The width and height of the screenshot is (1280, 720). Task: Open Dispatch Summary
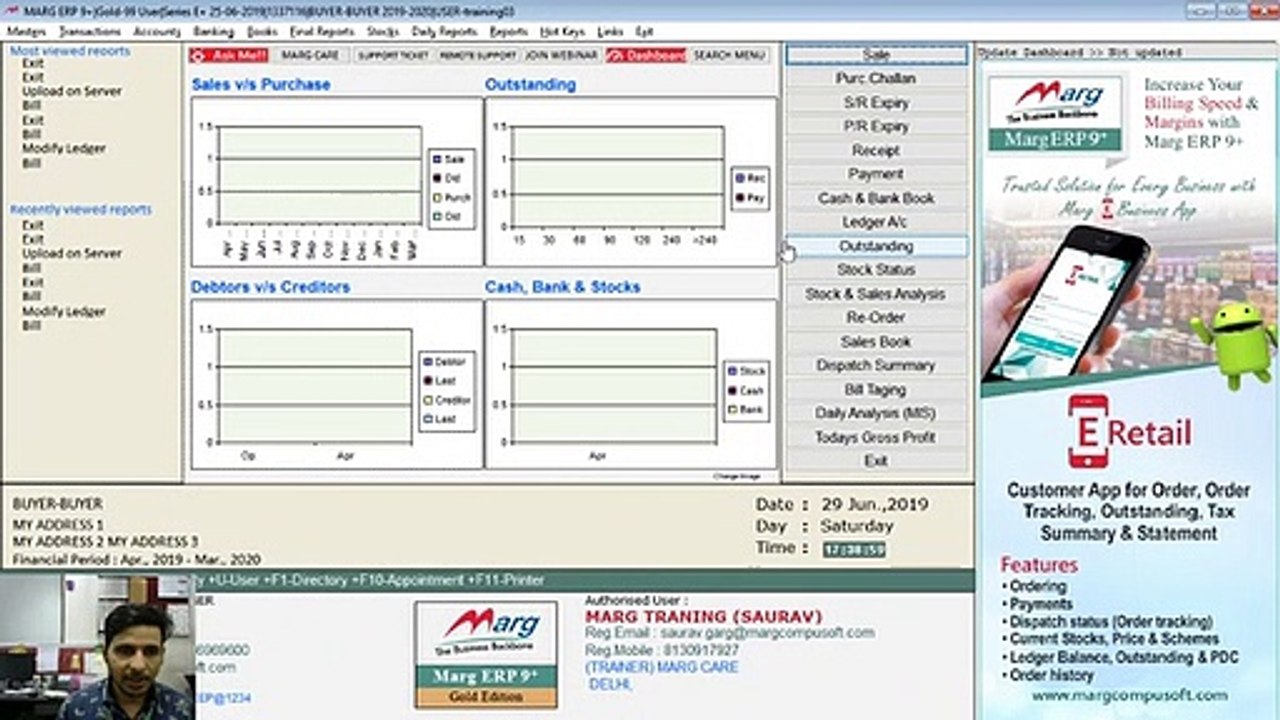click(876, 366)
